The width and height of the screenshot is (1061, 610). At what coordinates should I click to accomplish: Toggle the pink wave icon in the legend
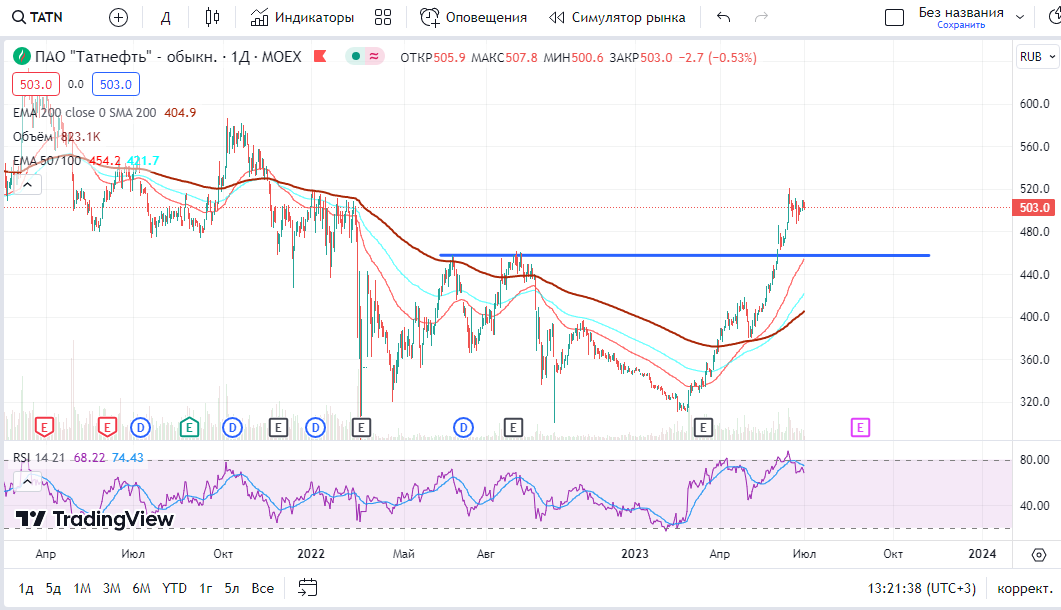[x=374, y=57]
